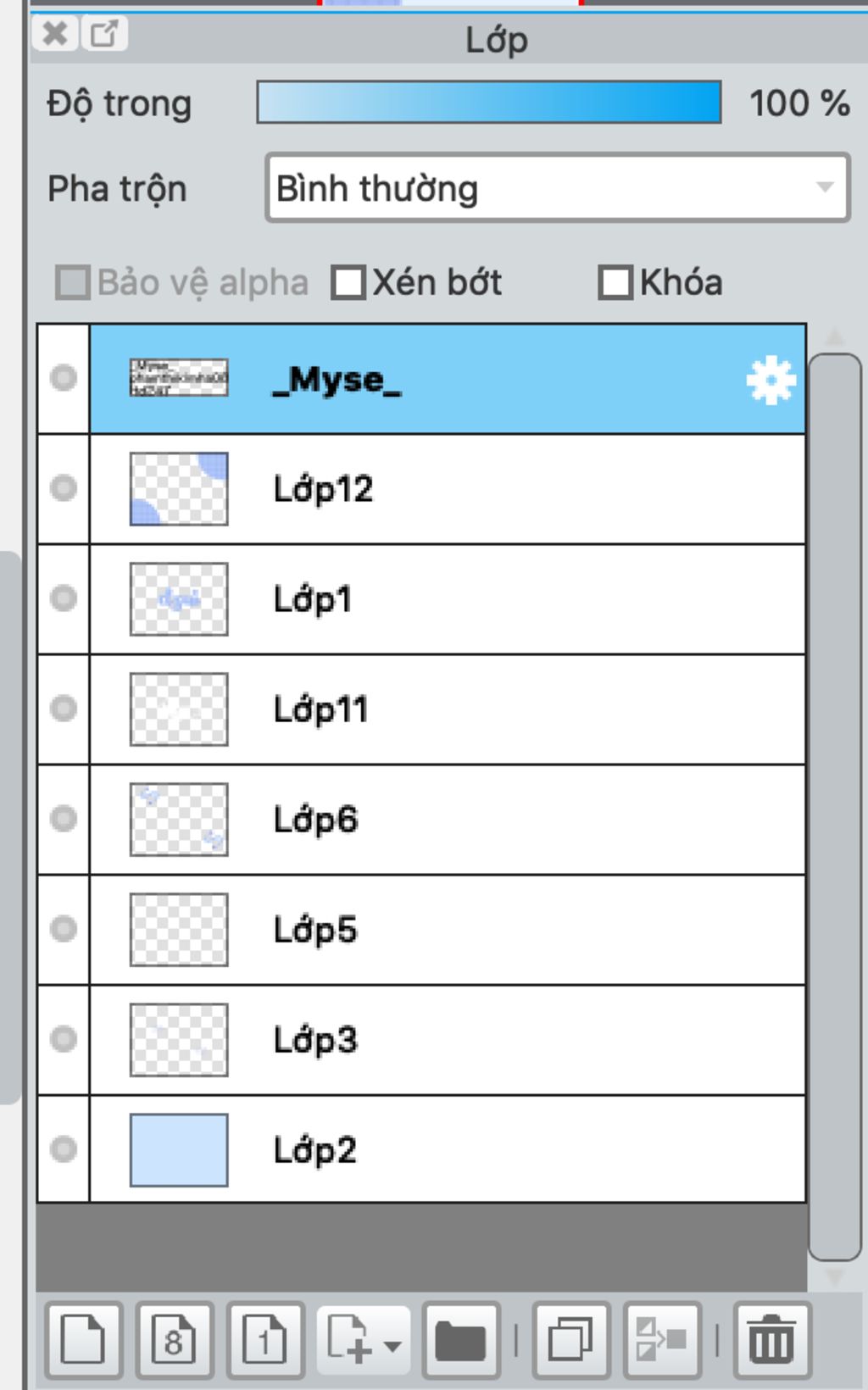Click the new color layer icon
The height and width of the screenshot is (1390, 868).
[83, 1341]
